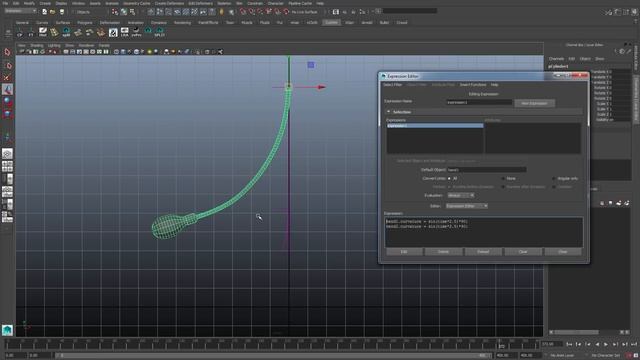Click the range slider bar below timeline
640x360 pixels.
tap(273, 356)
